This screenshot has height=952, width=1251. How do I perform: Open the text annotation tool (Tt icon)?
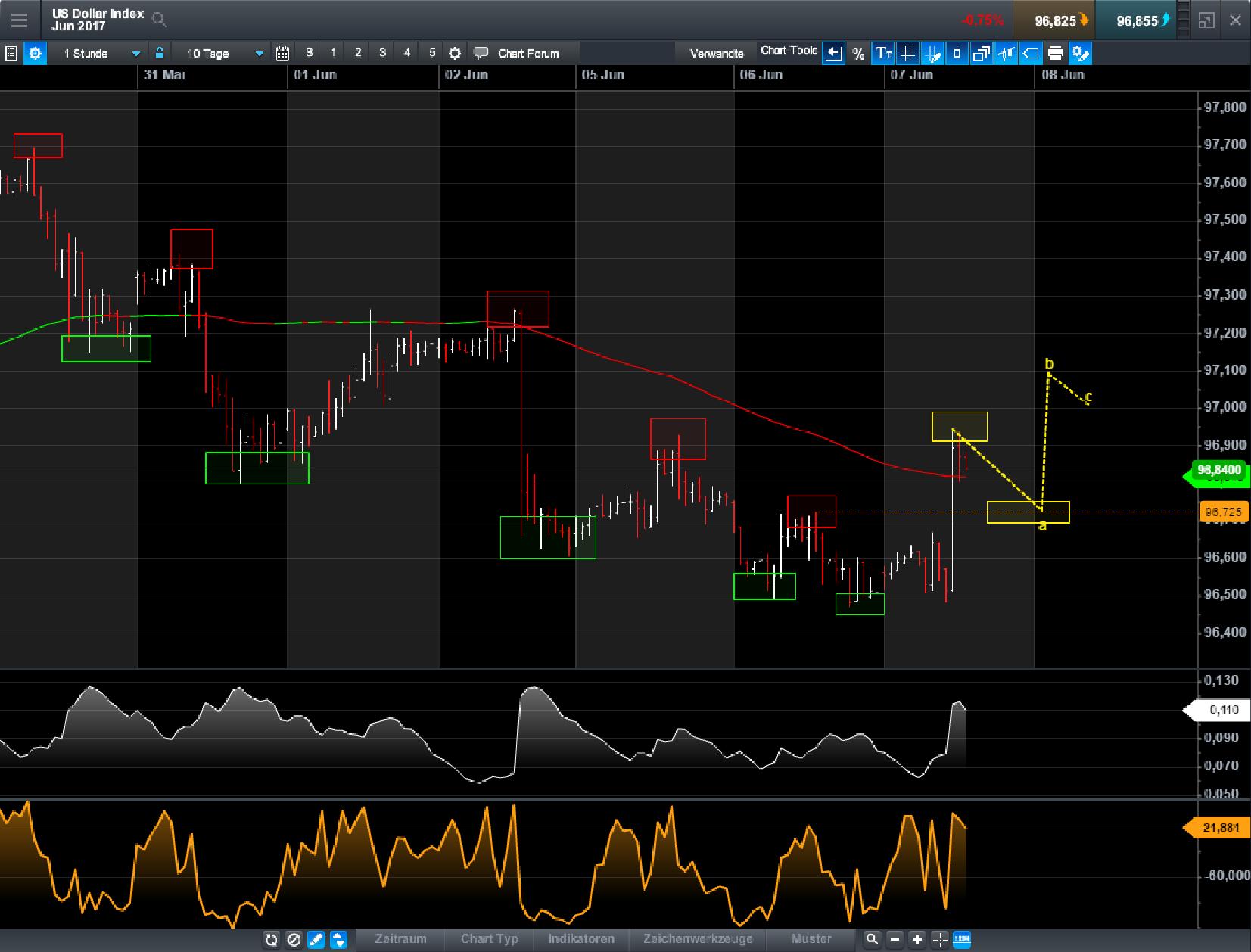[882, 53]
